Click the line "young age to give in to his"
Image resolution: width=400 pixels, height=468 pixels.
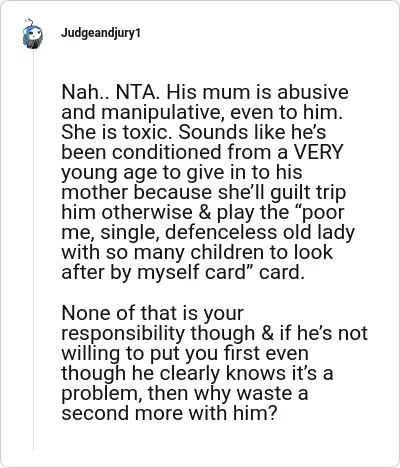pos(182,173)
